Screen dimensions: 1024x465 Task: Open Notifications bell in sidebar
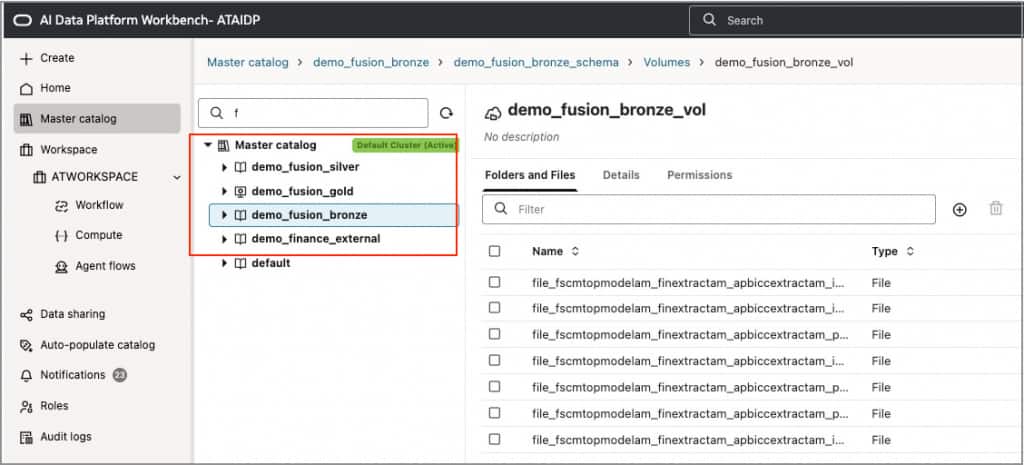pos(26,376)
